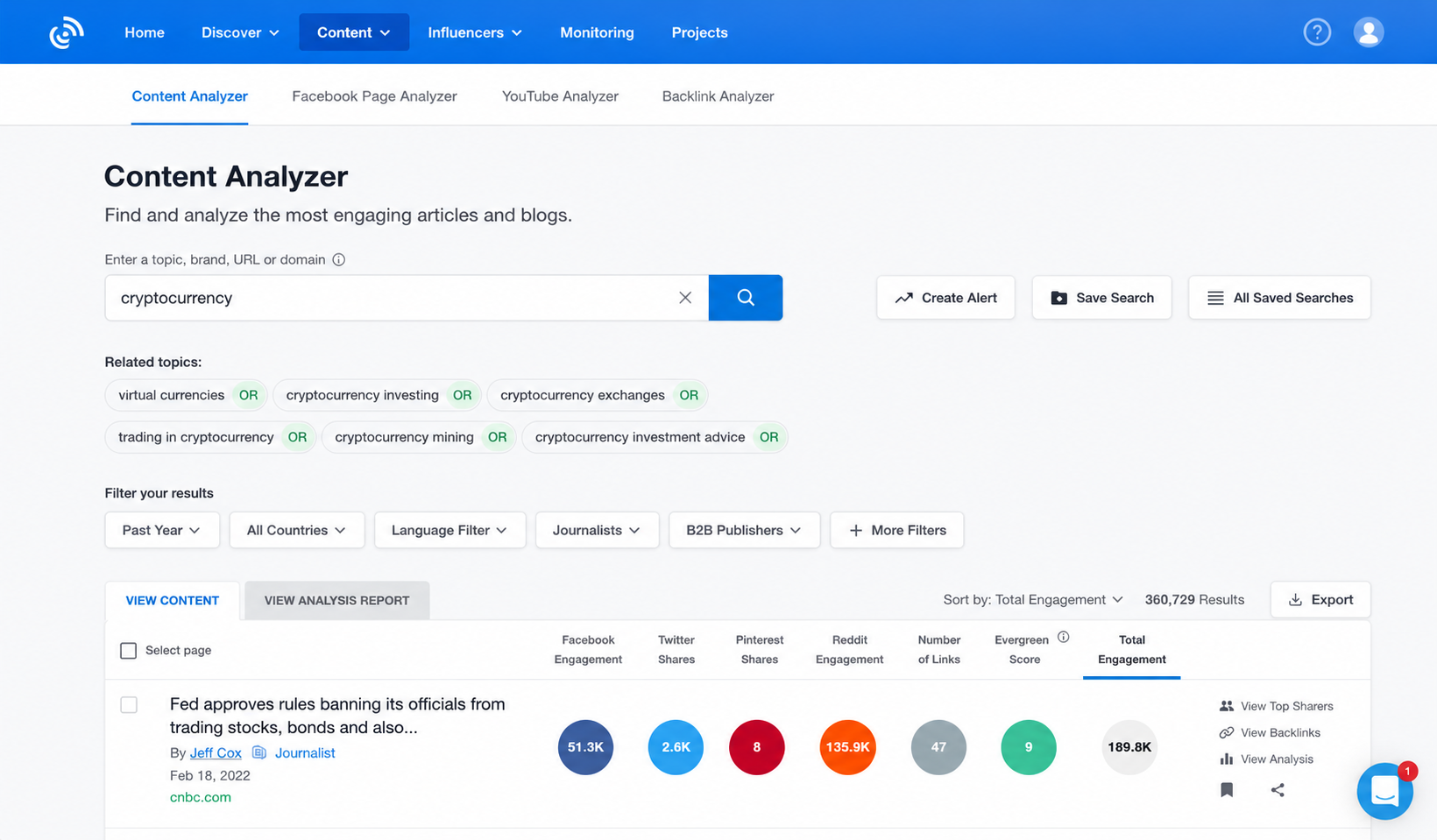Click View Analysis for the article
1437x840 pixels.
point(1266,759)
